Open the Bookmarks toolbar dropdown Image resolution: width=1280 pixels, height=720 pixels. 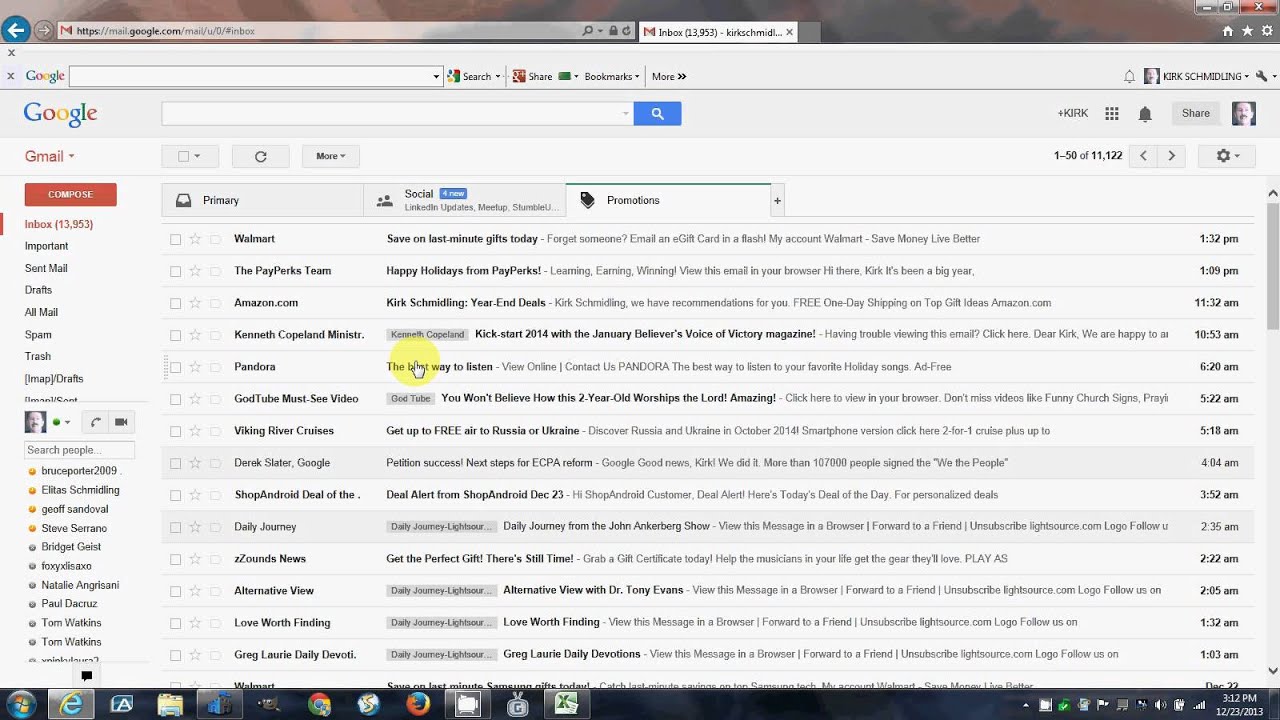(611, 76)
